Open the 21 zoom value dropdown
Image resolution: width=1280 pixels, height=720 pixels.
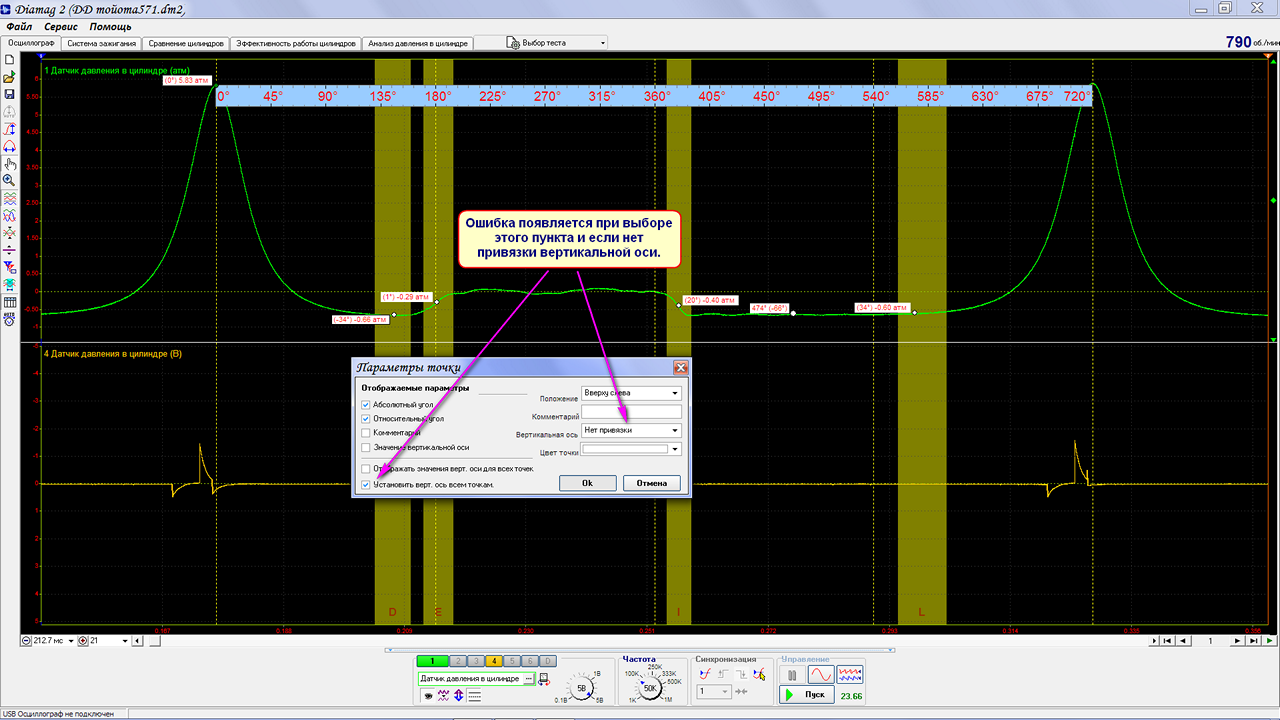[124, 640]
